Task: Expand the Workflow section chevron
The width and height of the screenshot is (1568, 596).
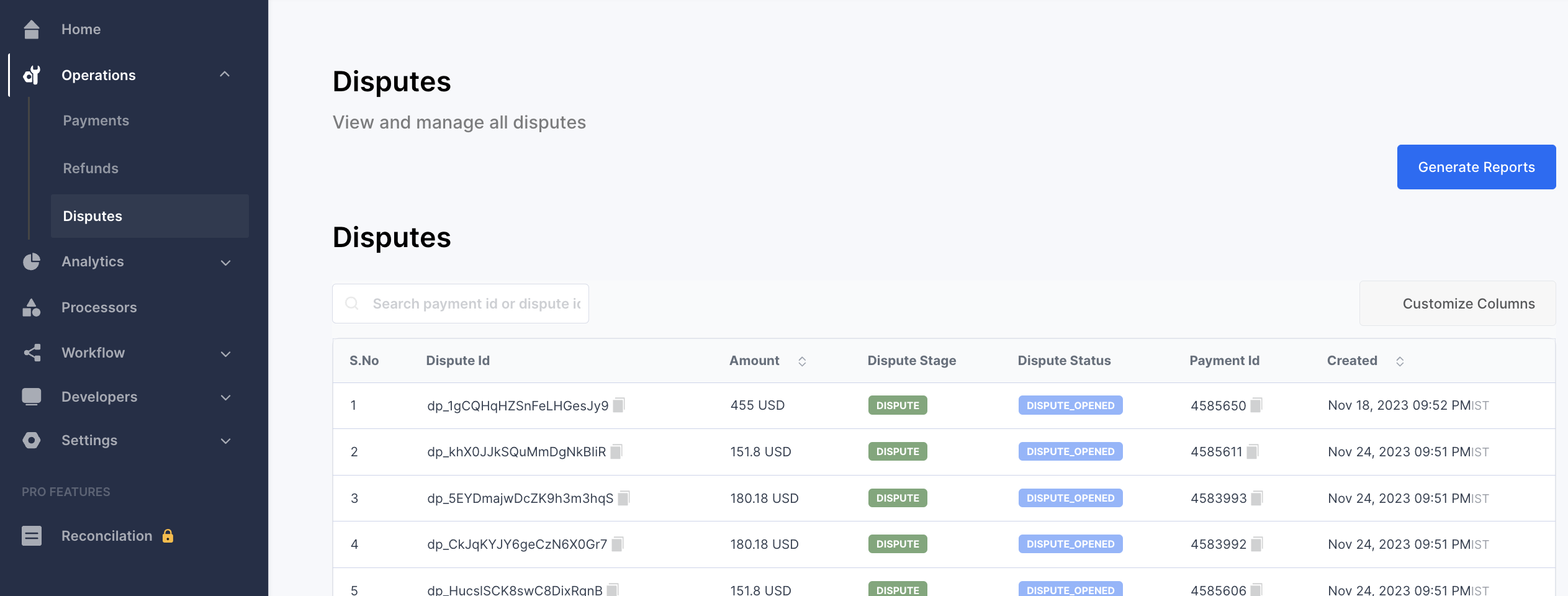Action: pyautogui.click(x=226, y=354)
